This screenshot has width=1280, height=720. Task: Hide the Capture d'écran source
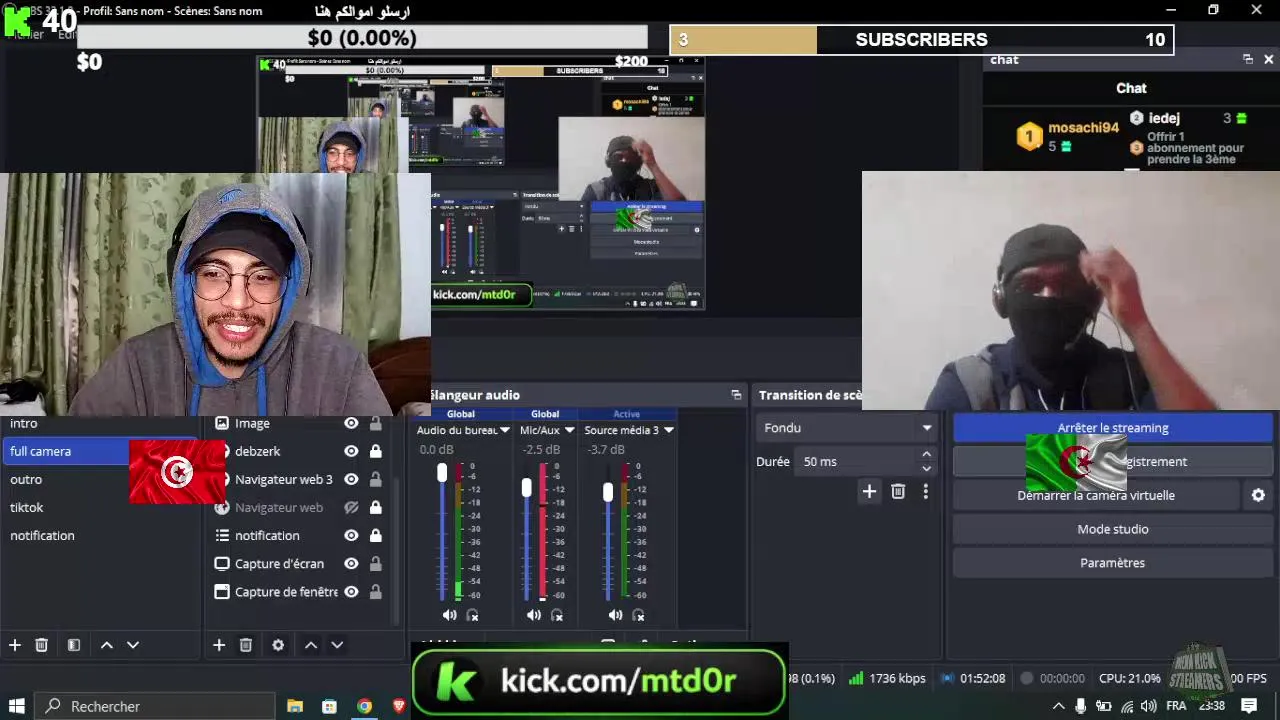pos(351,563)
